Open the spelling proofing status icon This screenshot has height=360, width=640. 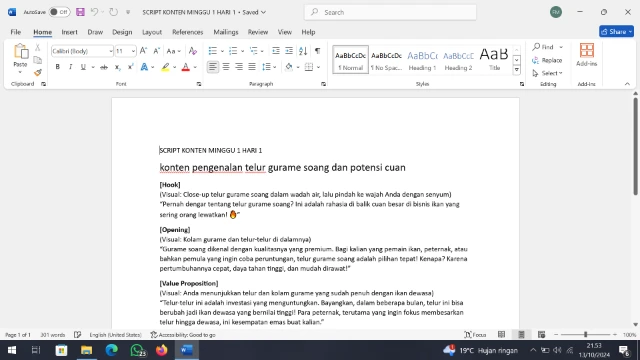(x=78, y=335)
